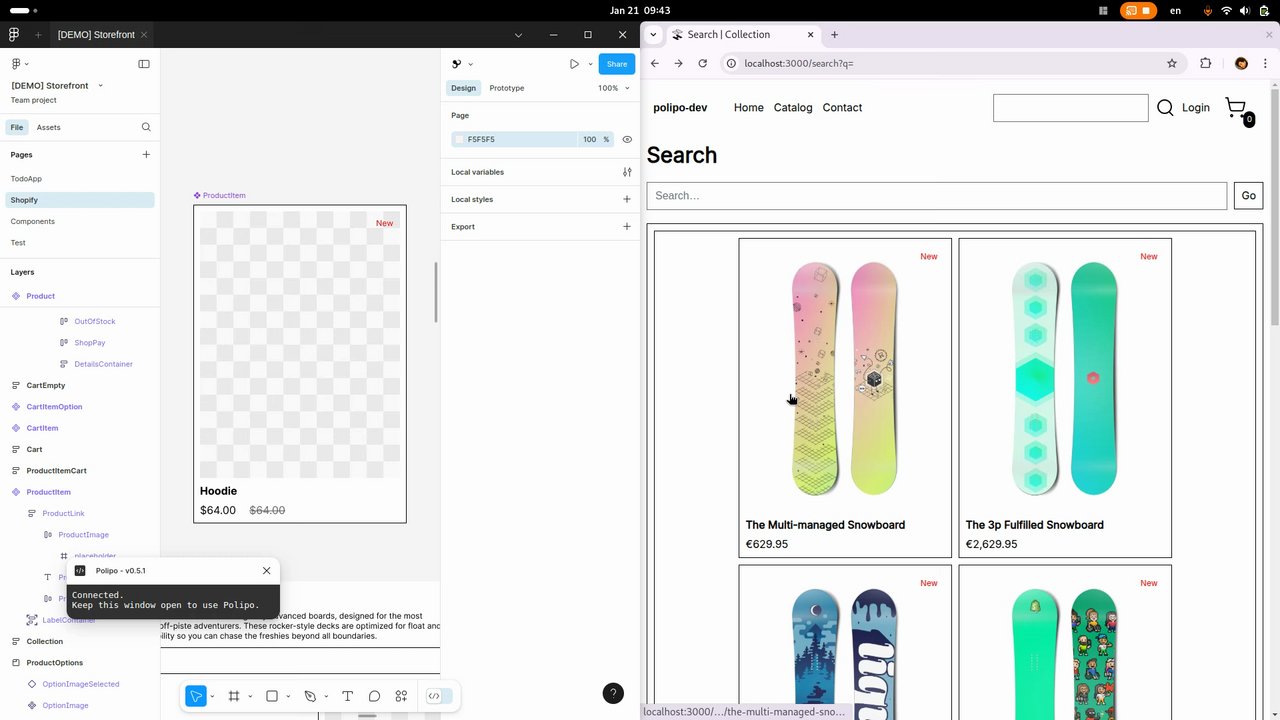The height and width of the screenshot is (720, 1280).
Task: Switch to the File tab
Action: 17,127
